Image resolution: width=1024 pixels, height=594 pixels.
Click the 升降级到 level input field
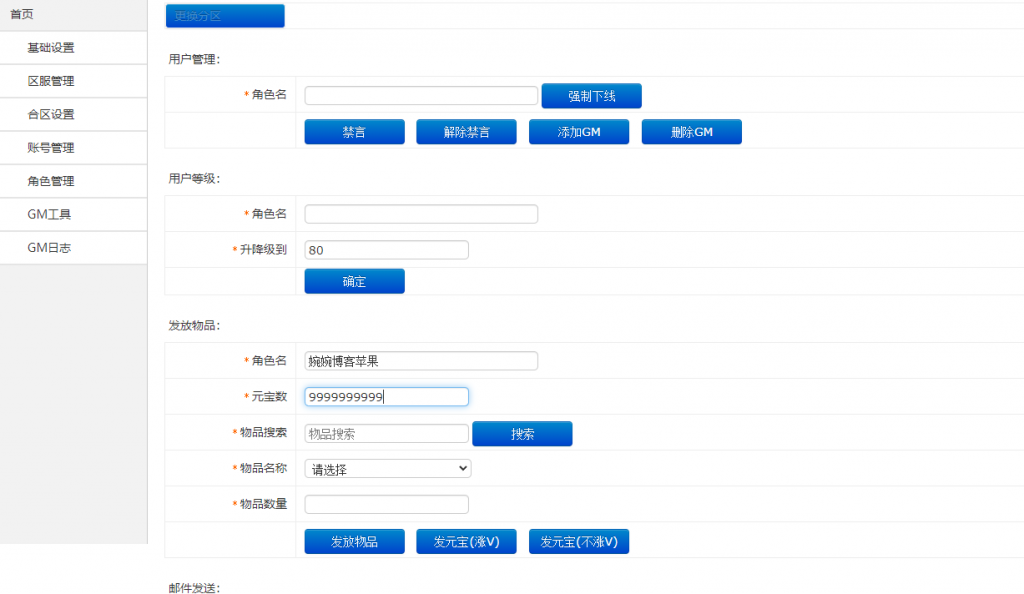pyautogui.click(x=386, y=250)
